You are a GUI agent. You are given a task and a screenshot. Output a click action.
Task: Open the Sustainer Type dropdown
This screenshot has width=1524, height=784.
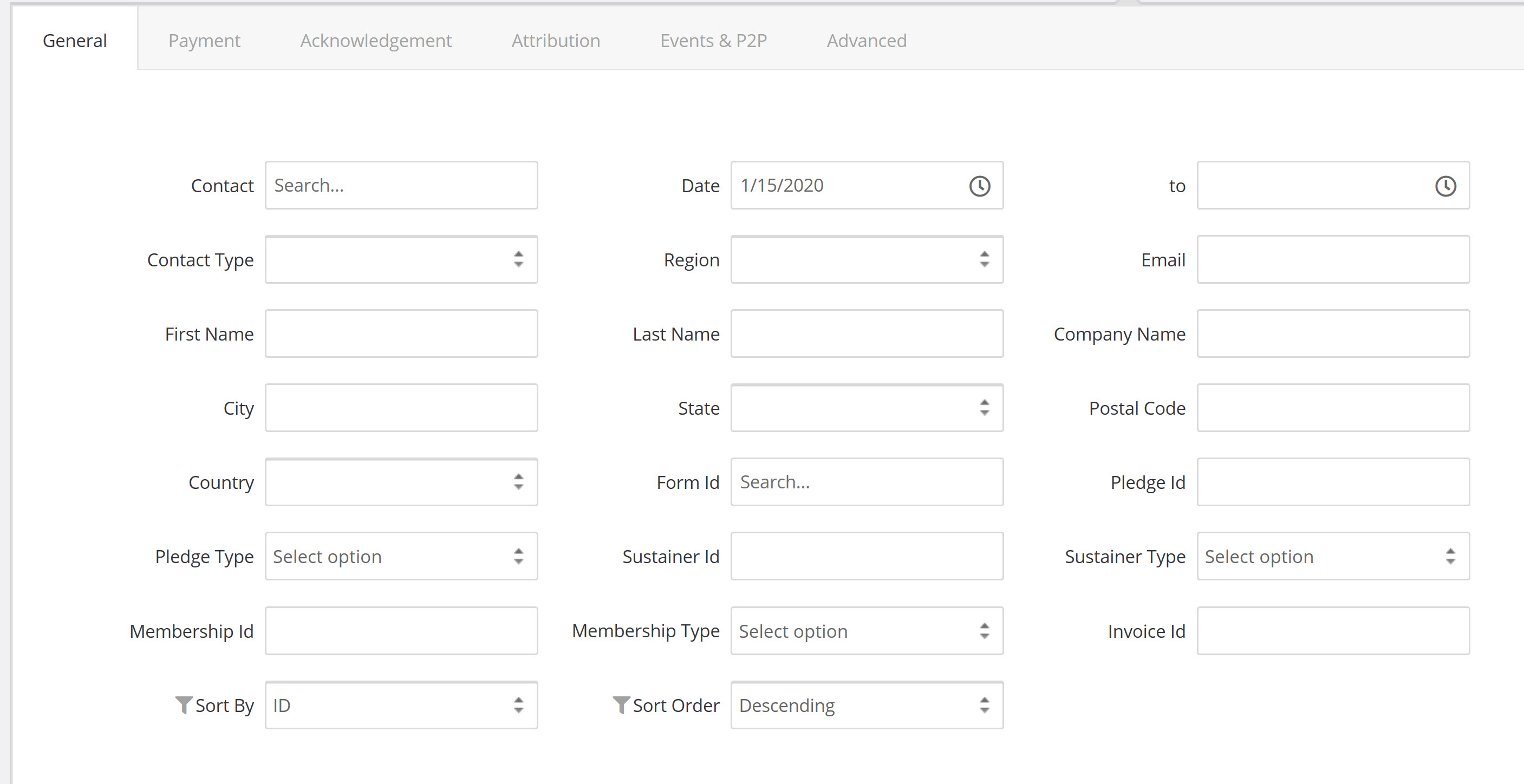[x=1333, y=557]
